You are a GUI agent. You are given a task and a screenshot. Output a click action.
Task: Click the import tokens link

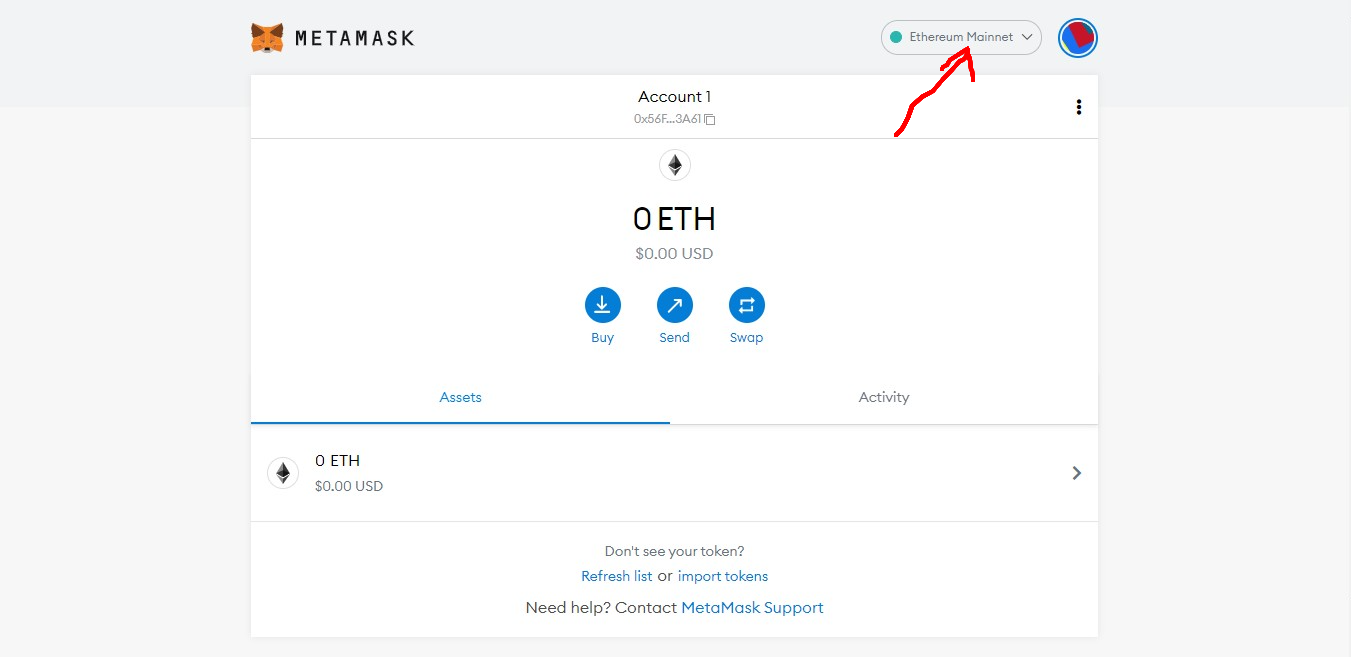(723, 576)
